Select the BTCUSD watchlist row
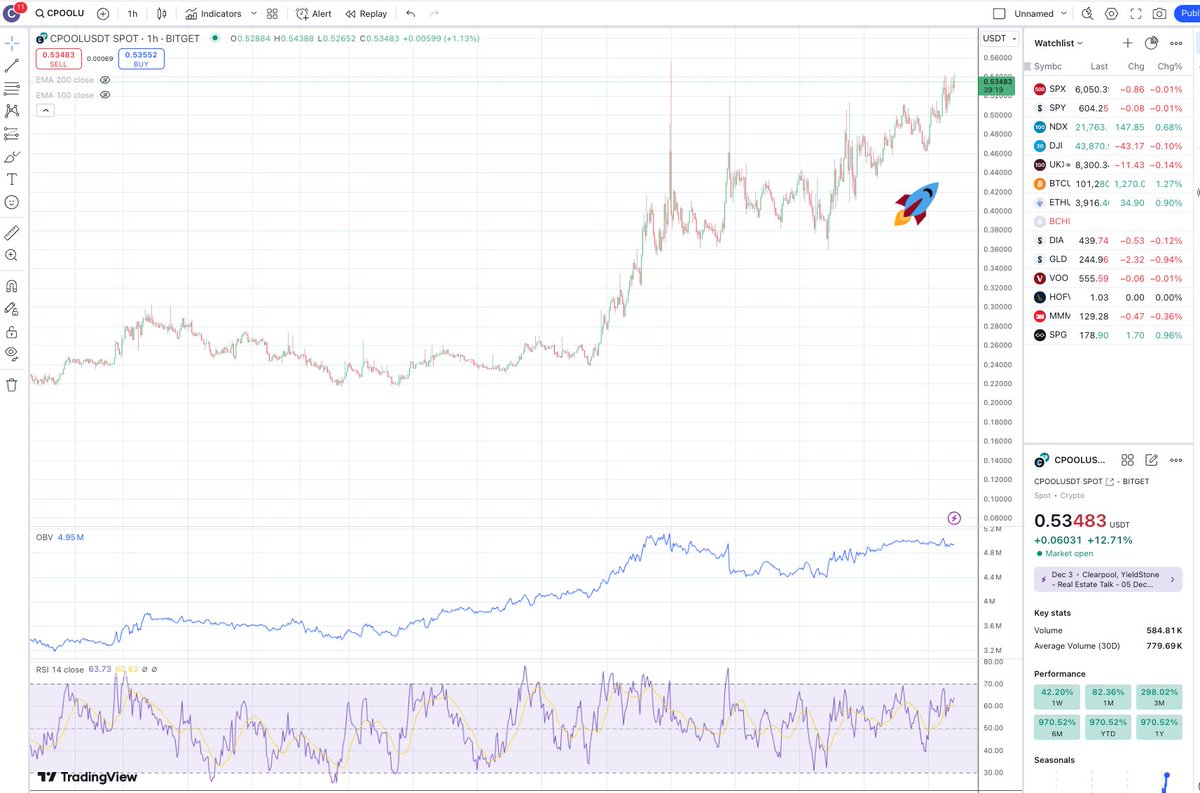The width and height of the screenshot is (1200, 793). point(1109,184)
